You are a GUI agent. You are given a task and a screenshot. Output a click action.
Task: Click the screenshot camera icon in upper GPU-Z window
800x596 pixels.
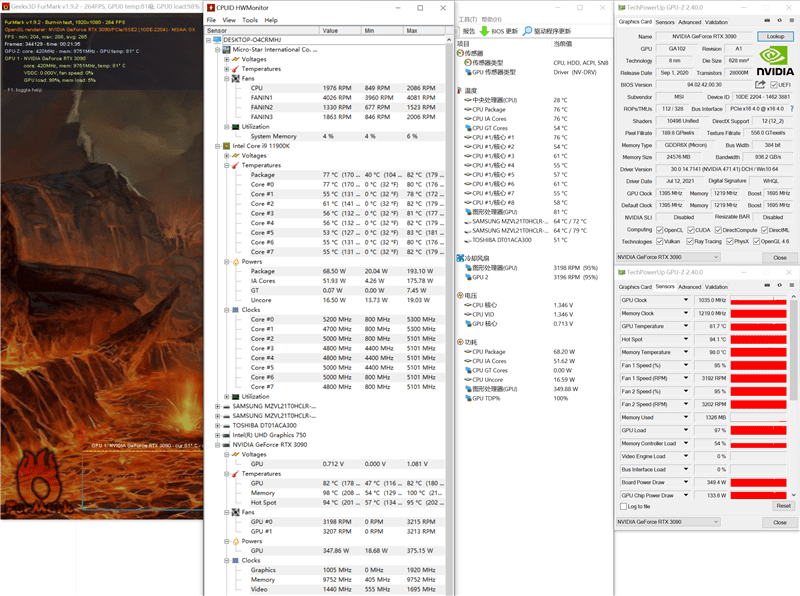(767, 20)
